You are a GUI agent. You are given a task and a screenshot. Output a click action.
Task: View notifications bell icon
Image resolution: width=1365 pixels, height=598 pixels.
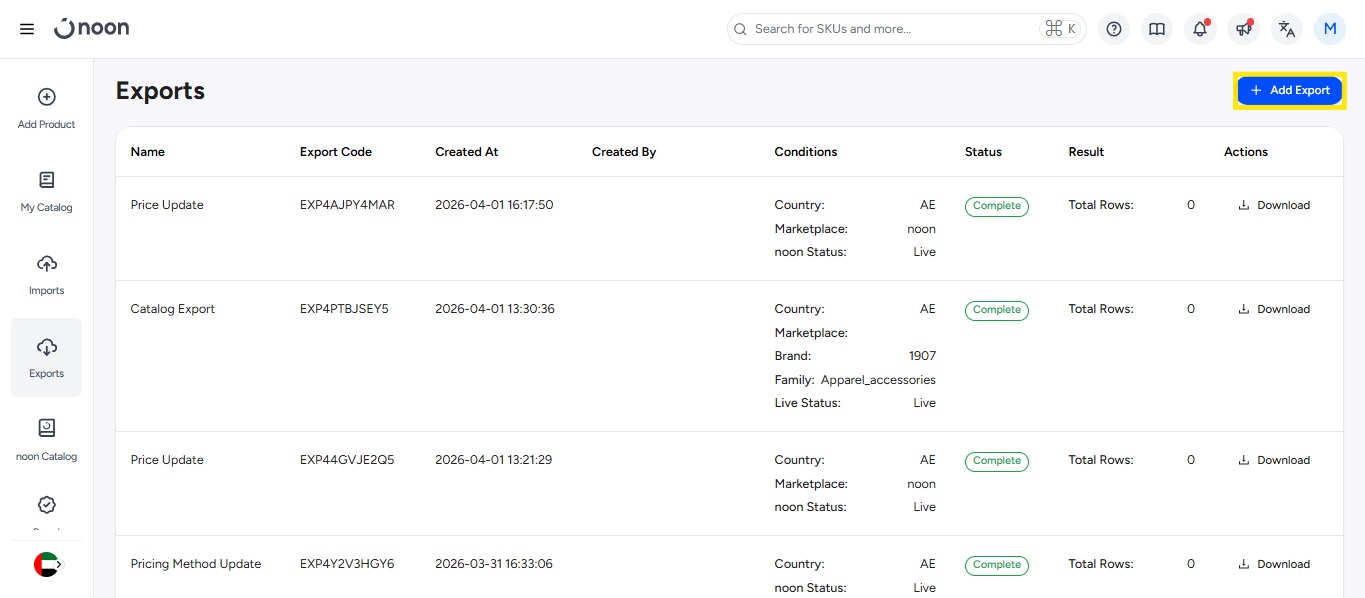[1200, 29]
